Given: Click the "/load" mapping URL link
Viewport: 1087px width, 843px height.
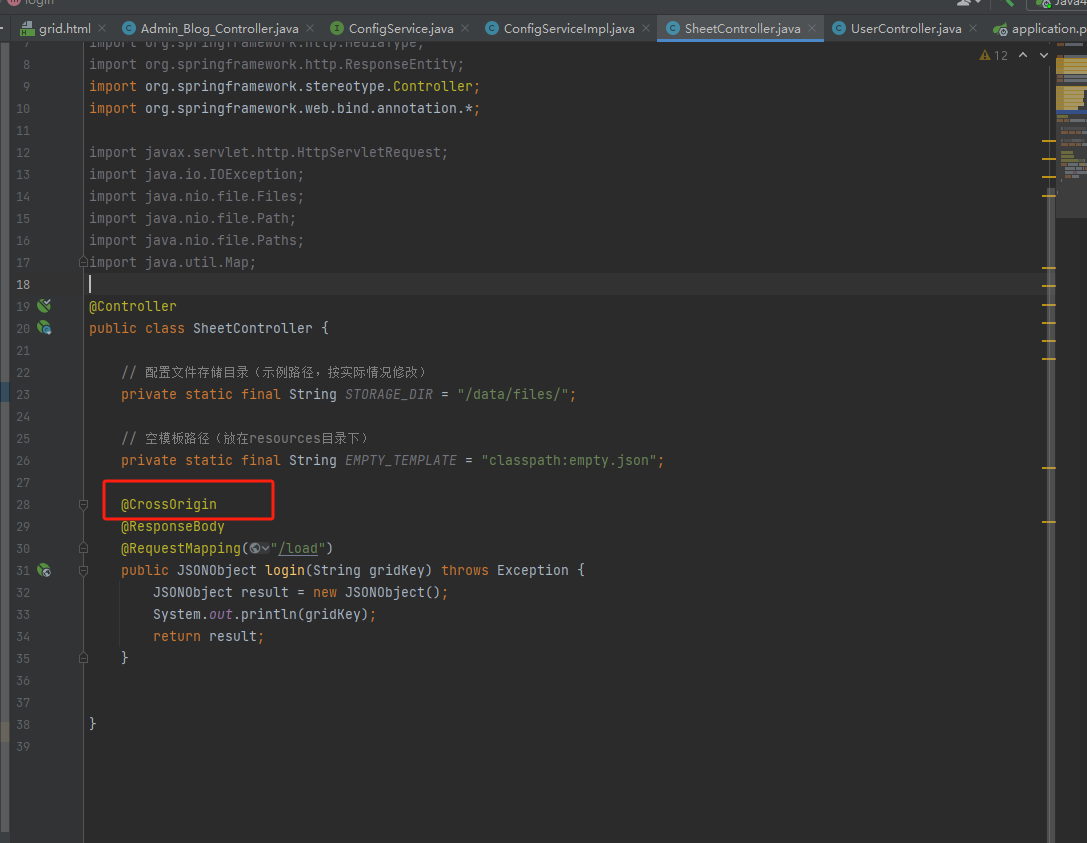Looking at the screenshot, I should (x=298, y=548).
